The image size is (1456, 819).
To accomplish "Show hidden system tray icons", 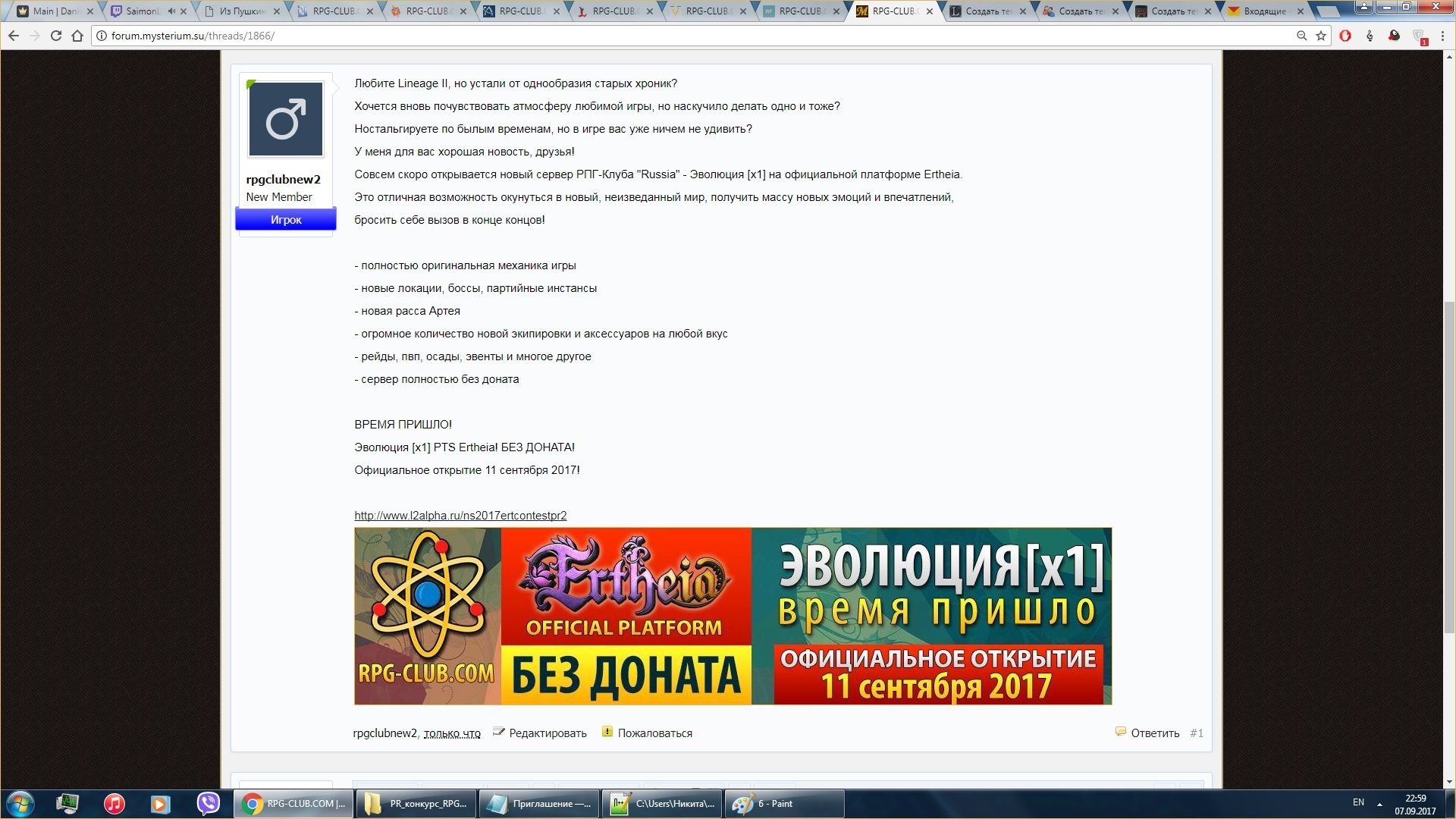I will coord(1379,804).
